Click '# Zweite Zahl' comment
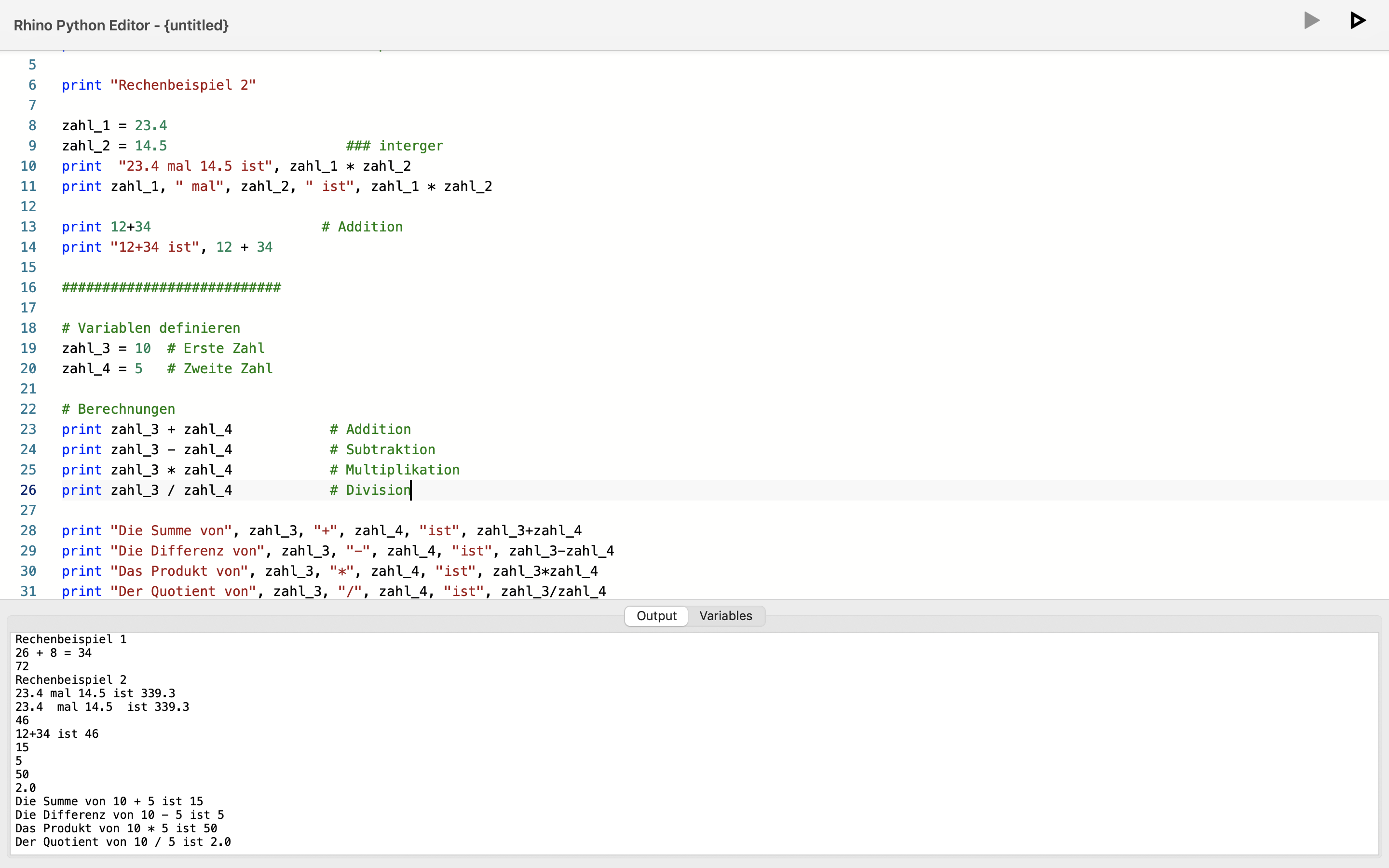 220,368
